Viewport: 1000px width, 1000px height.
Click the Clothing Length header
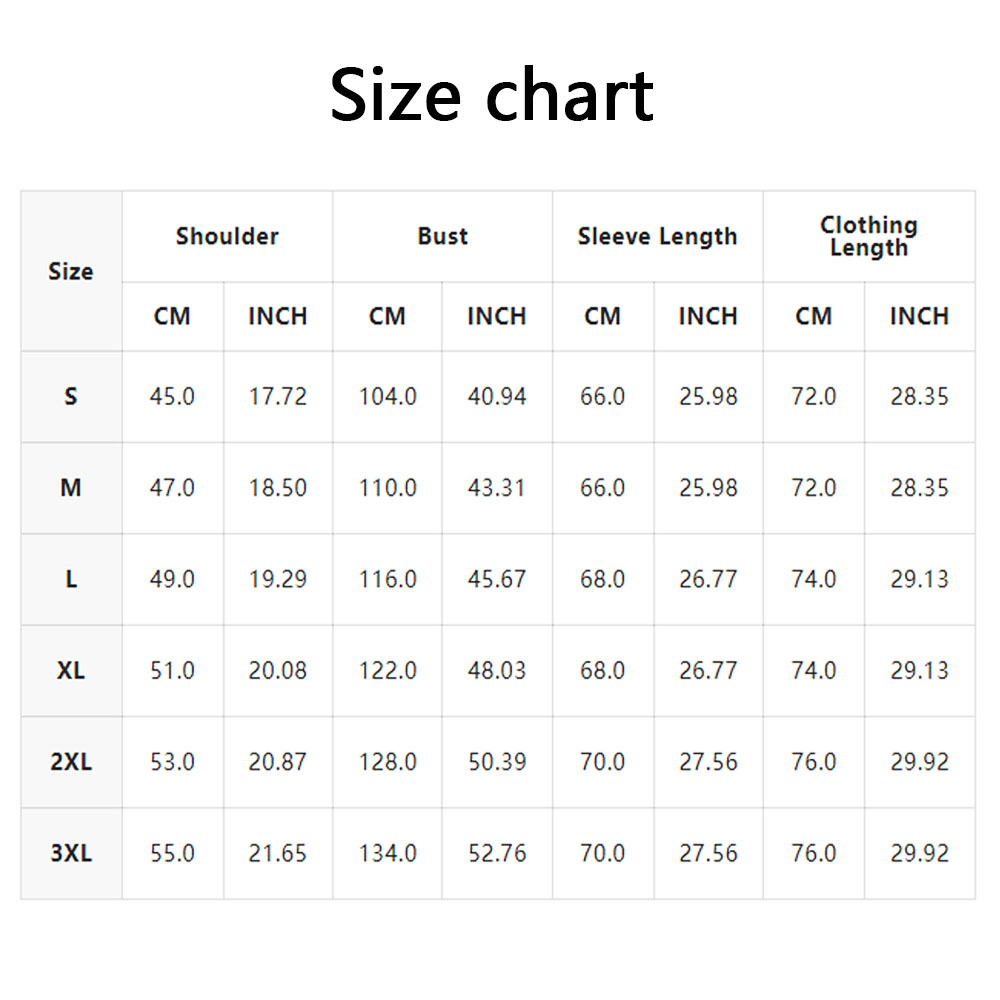[868, 237]
